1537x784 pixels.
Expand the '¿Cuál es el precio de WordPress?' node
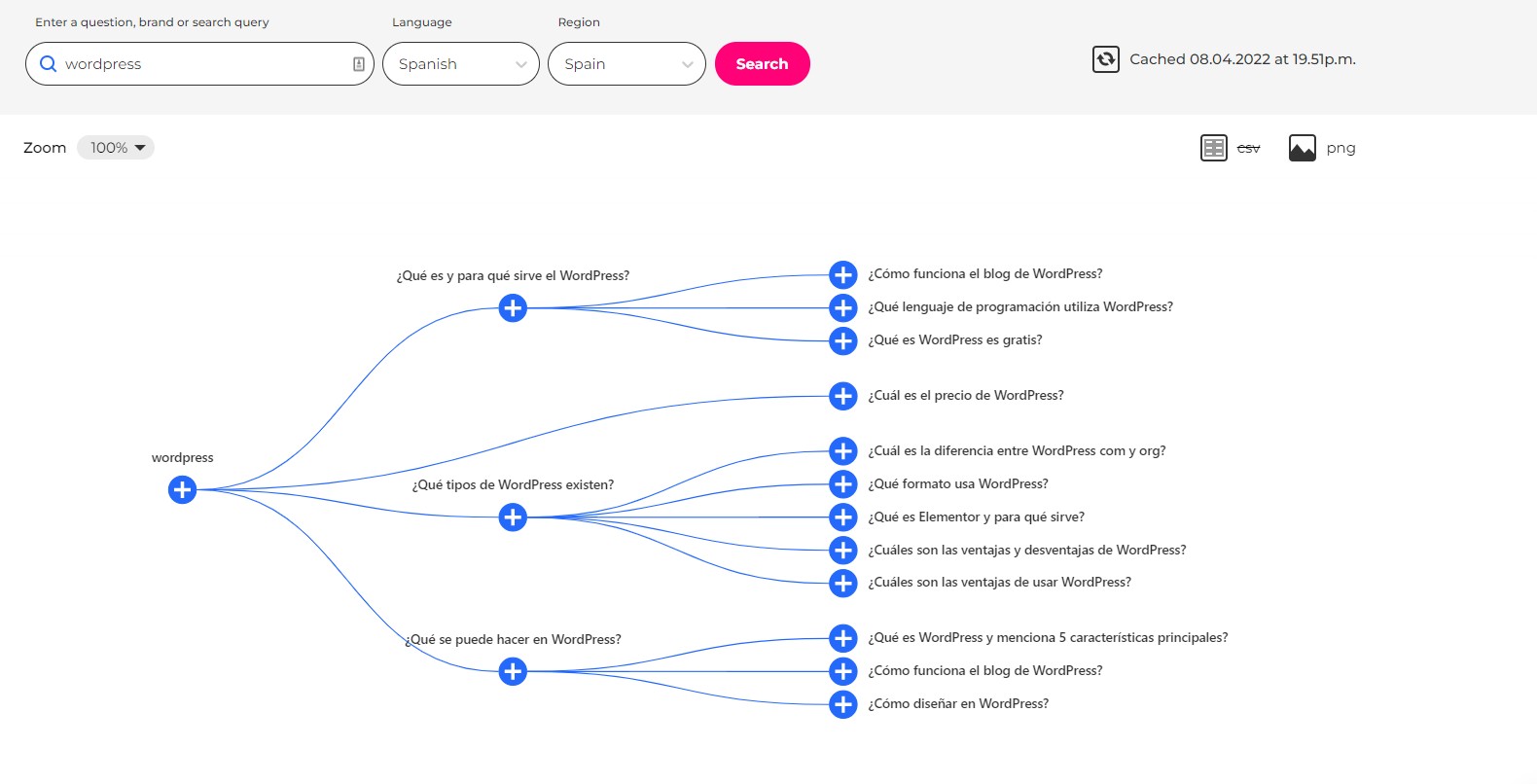[842, 396]
